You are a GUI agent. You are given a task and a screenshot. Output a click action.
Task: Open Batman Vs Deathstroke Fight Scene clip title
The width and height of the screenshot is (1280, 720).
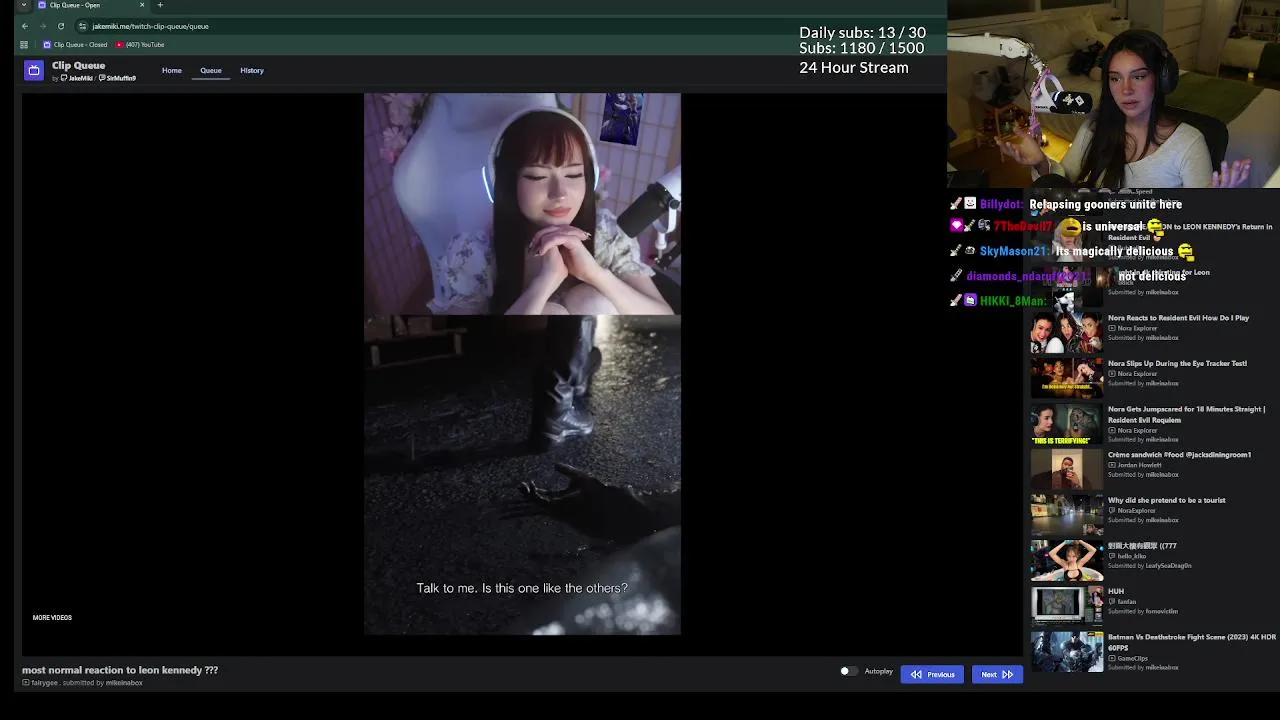click(x=1192, y=641)
